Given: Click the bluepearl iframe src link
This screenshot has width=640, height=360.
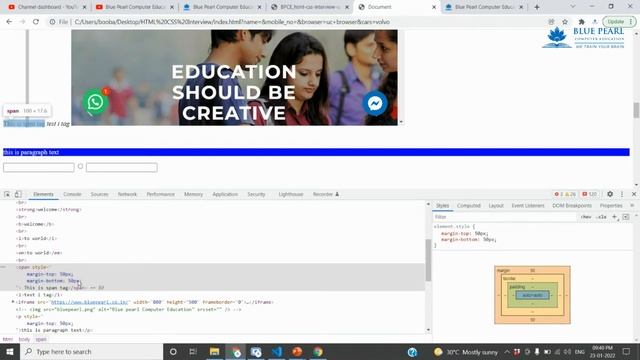Looking at the screenshot, I should click(90, 302).
